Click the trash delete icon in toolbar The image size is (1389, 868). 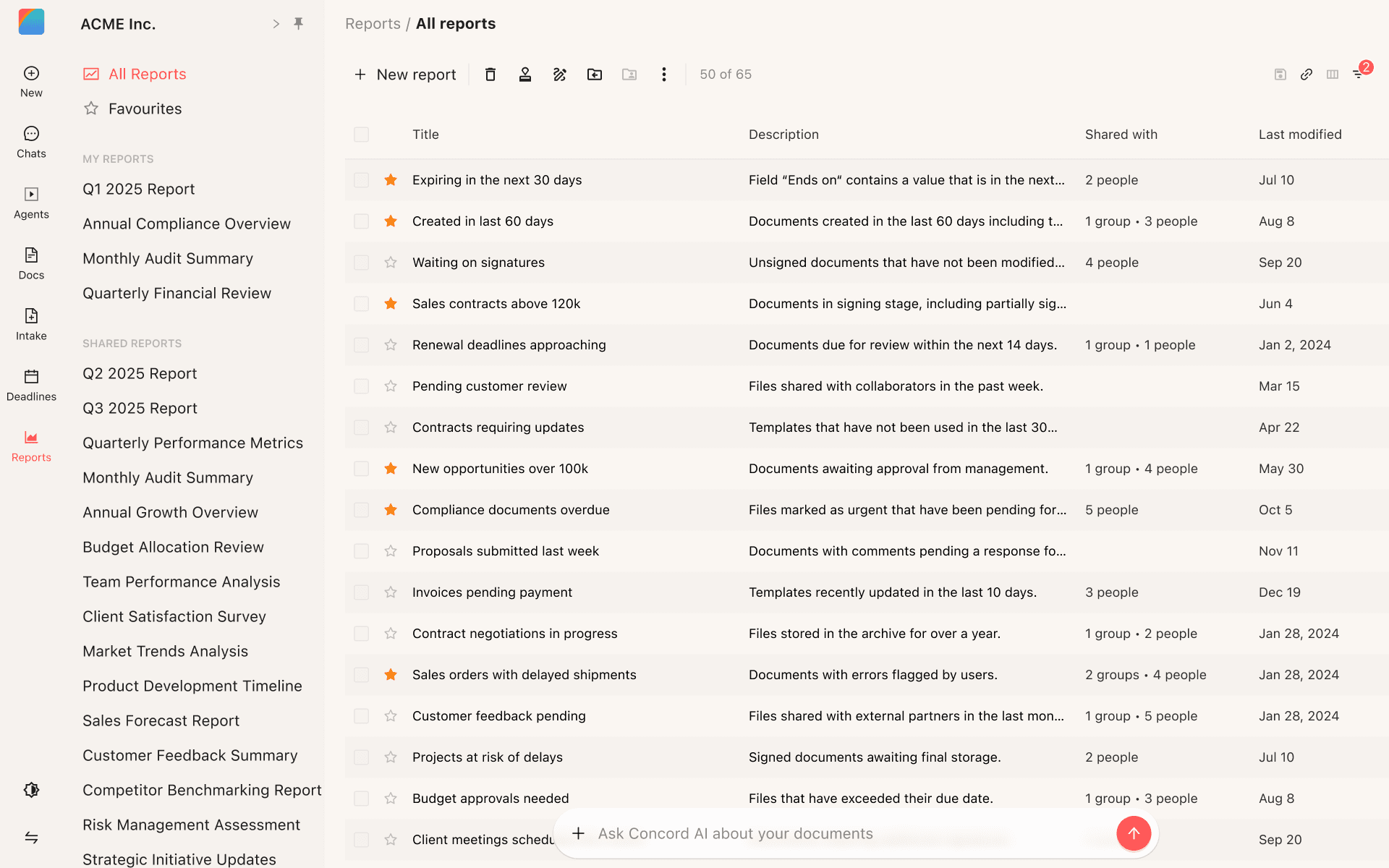click(x=490, y=75)
